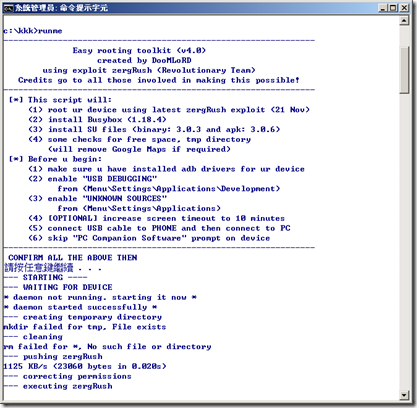
Task: Click '--- cleaning' line
Action: point(33,337)
